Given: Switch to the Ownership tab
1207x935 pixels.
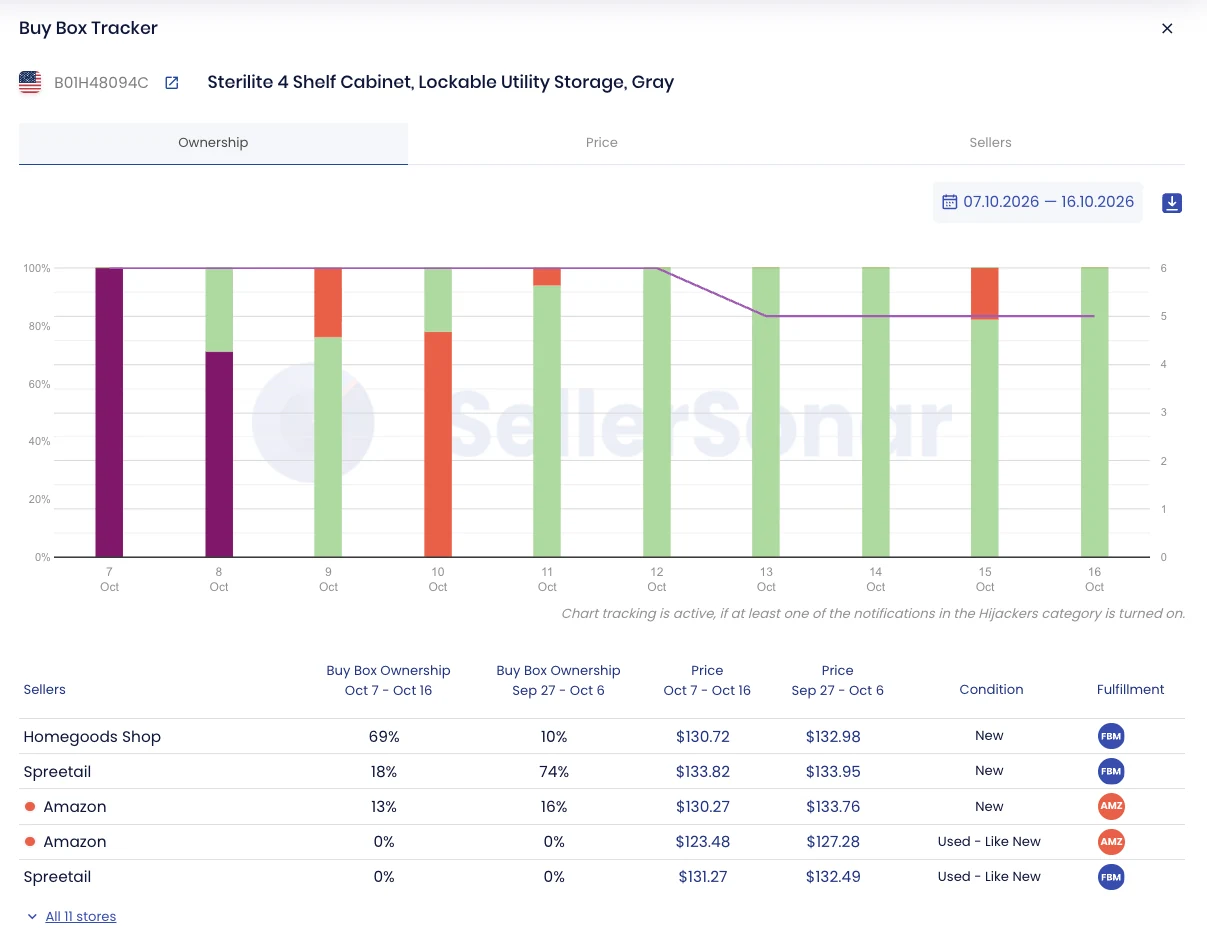Looking at the screenshot, I should [213, 143].
